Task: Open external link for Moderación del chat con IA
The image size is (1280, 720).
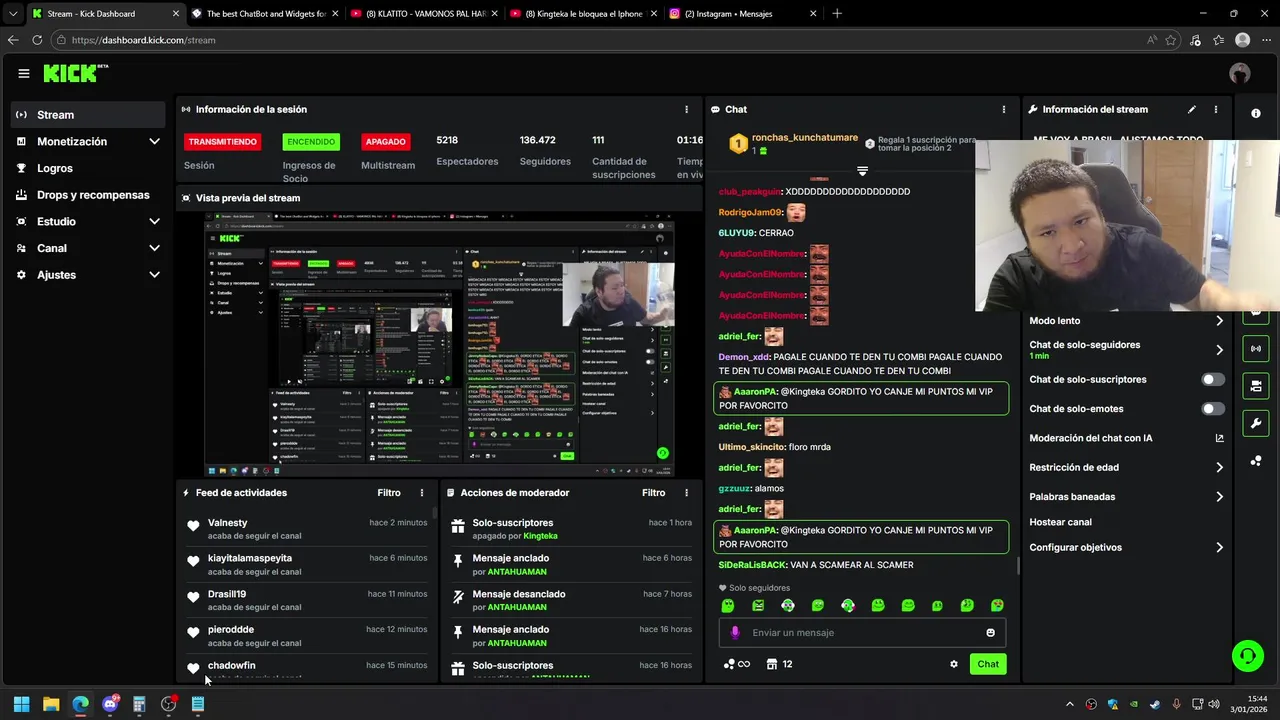Action: [x=1219, y=438]
